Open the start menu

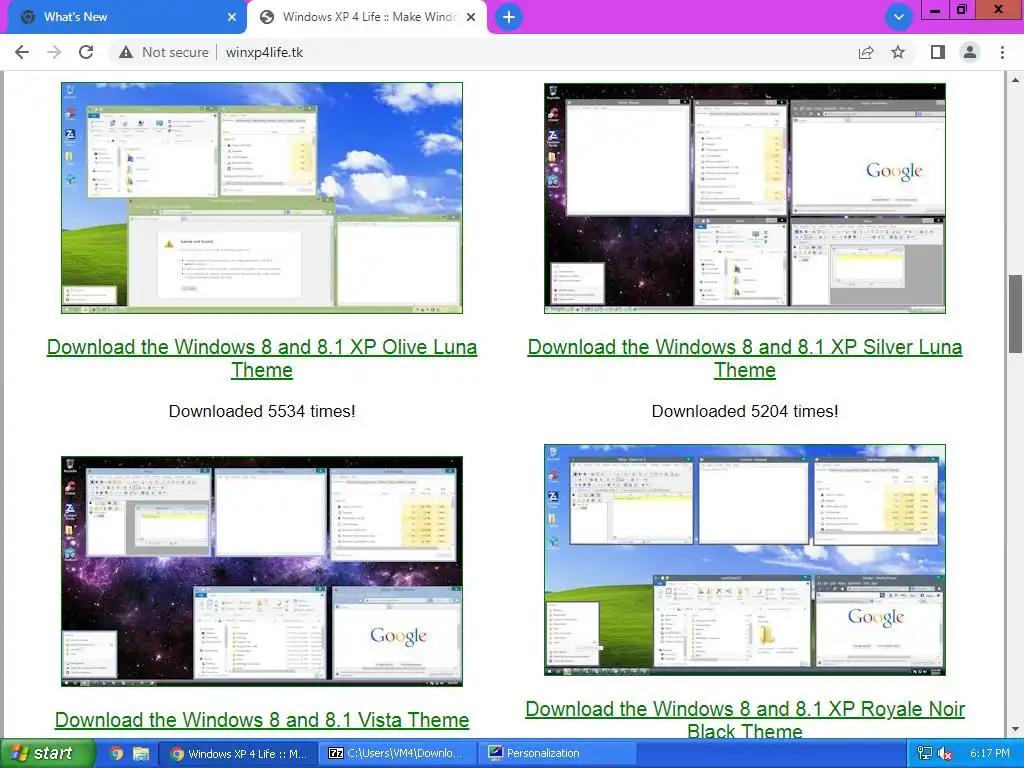(x=48, y=754)
